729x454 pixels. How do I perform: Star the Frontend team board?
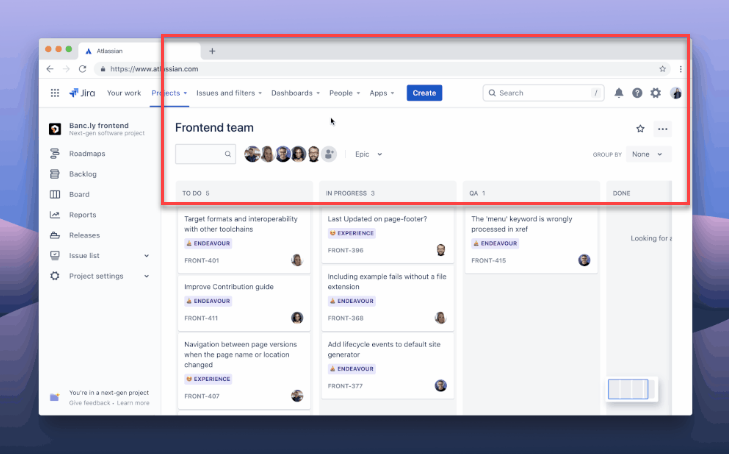640,129
